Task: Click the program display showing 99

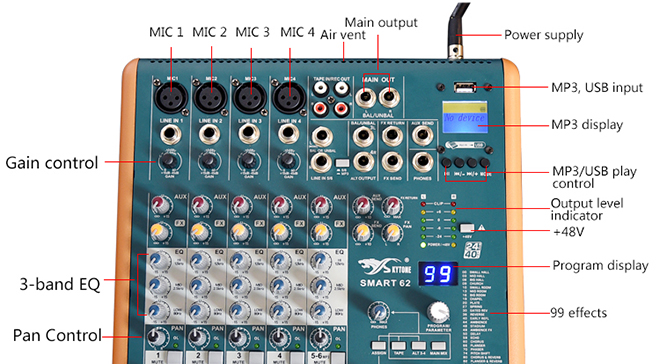Action: (438, 274)
